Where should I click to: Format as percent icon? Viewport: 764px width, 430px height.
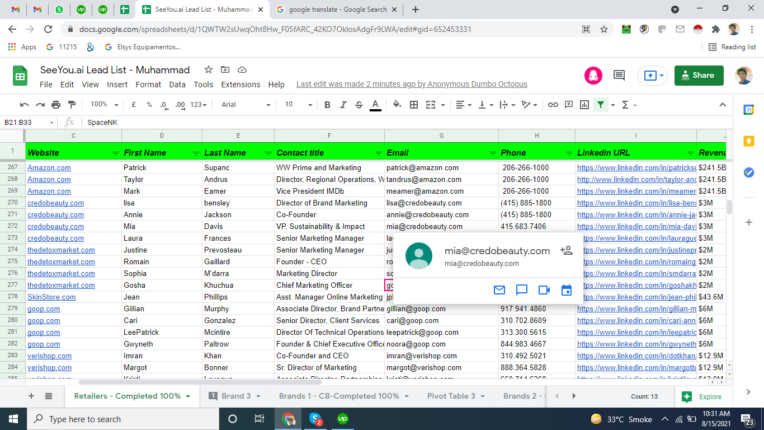point(149,105)
